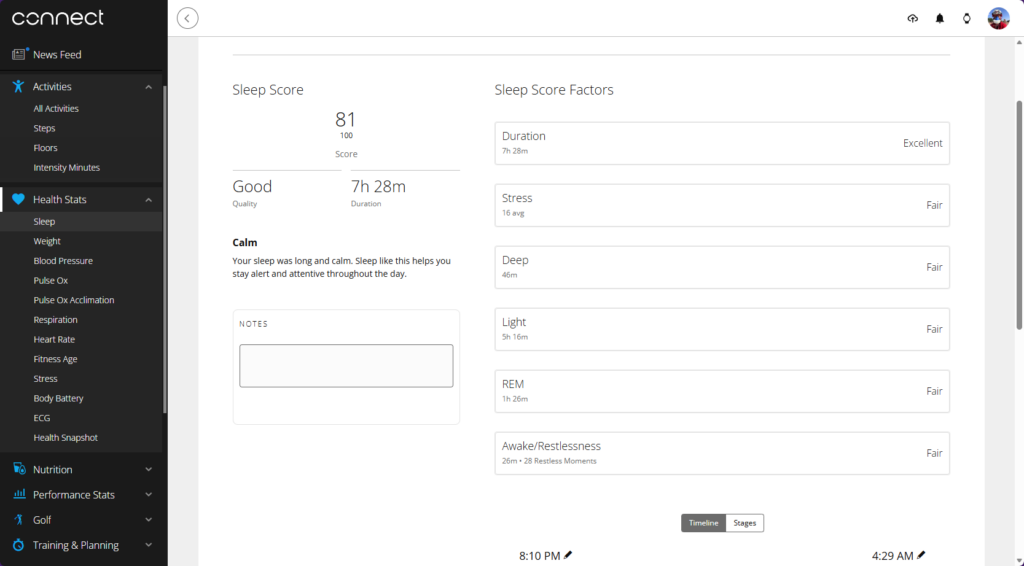Click the Training & Planning stopwatch icon
The image size is (1024, 566).
(19, 545)
